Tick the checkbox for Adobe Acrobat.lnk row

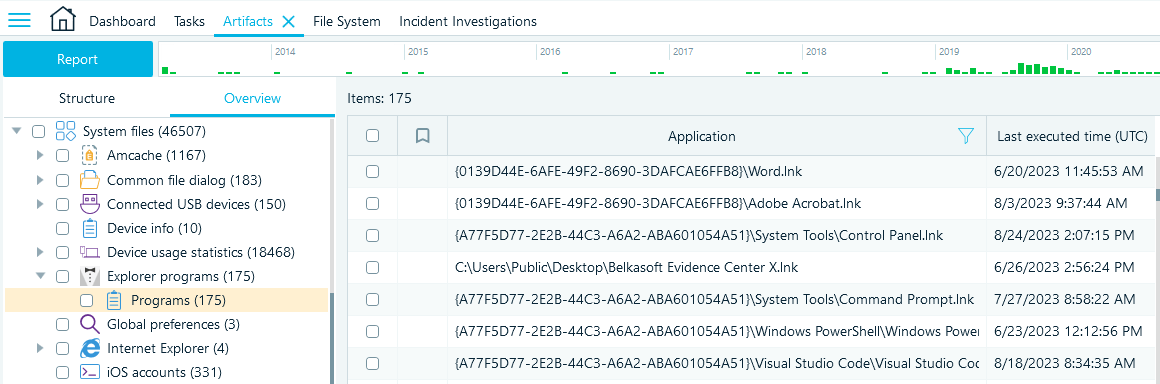372,203
